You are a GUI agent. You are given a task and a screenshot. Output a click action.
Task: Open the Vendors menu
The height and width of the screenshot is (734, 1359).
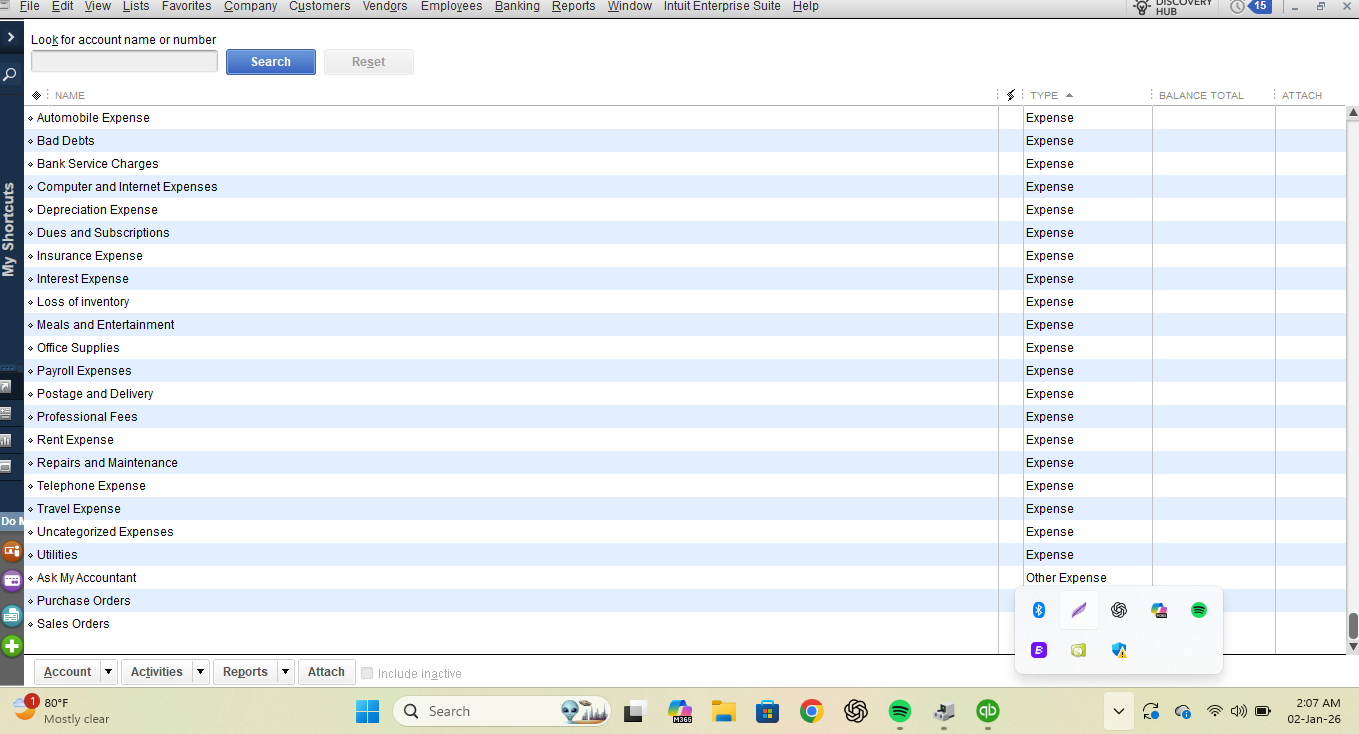coord(385,6)
